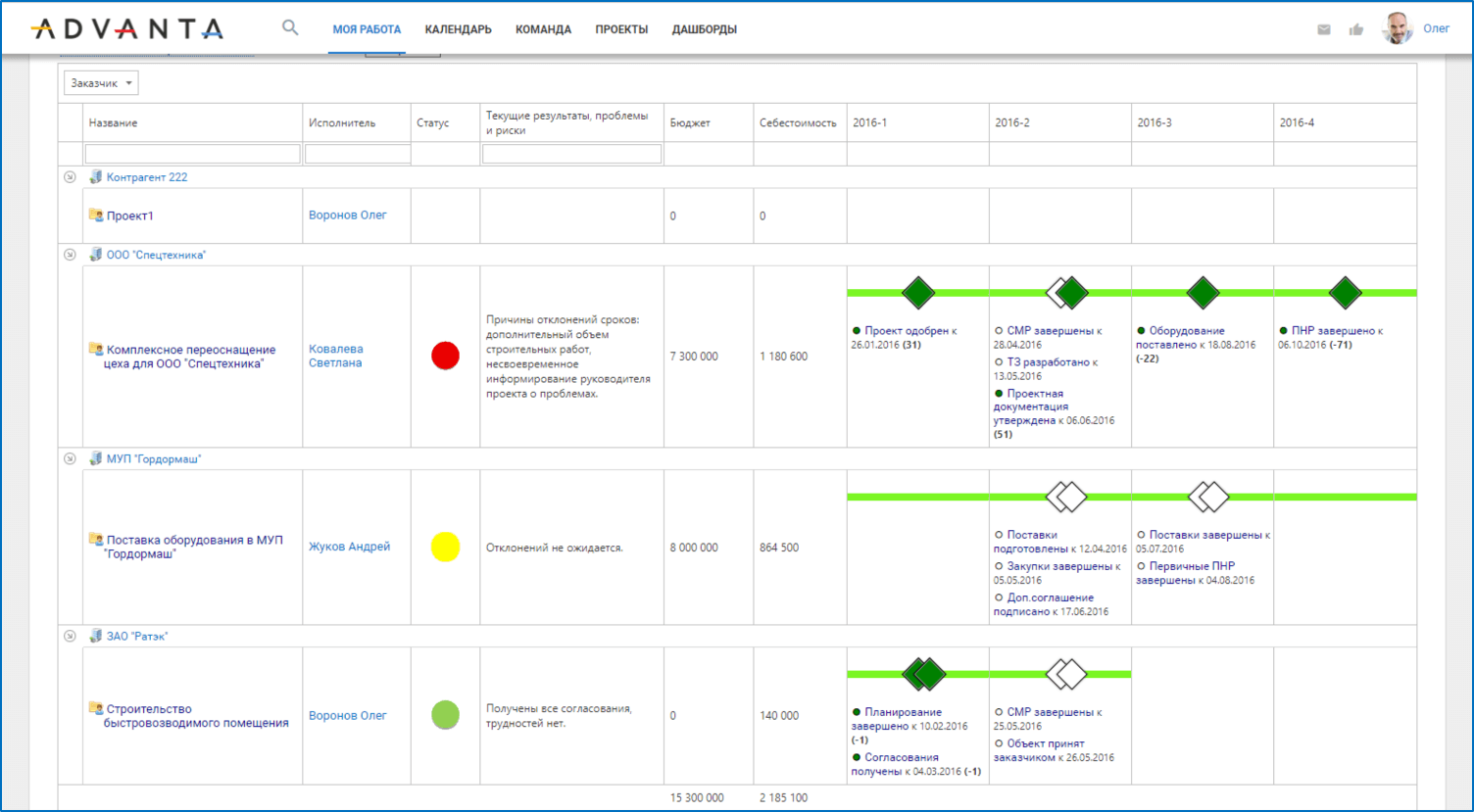Open the Олег user menu

(1436, 28)
